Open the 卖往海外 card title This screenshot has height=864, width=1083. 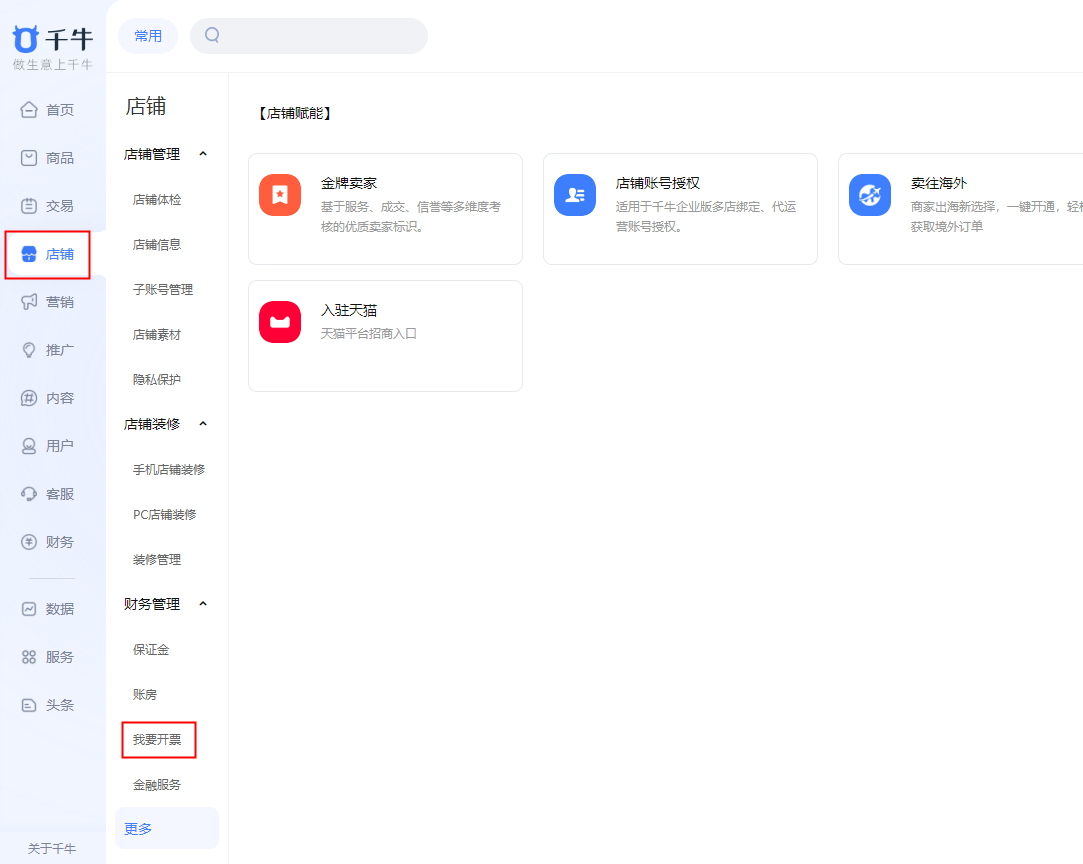tap(938, 184)
